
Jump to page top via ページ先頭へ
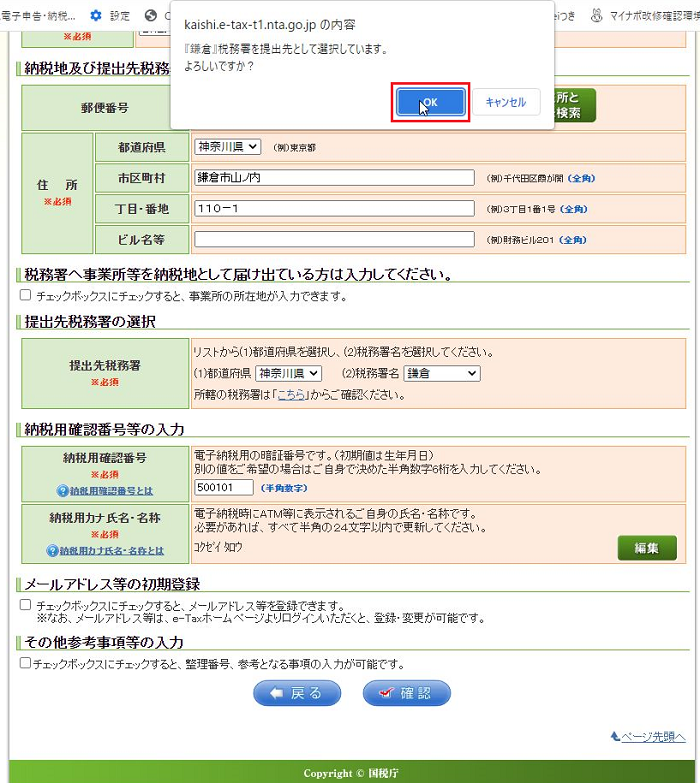click(x=653, y=737)
